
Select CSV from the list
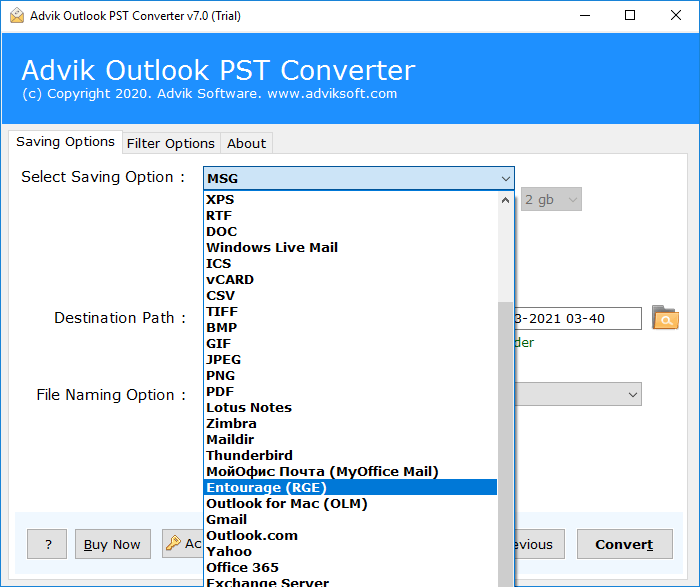point(350,296)
